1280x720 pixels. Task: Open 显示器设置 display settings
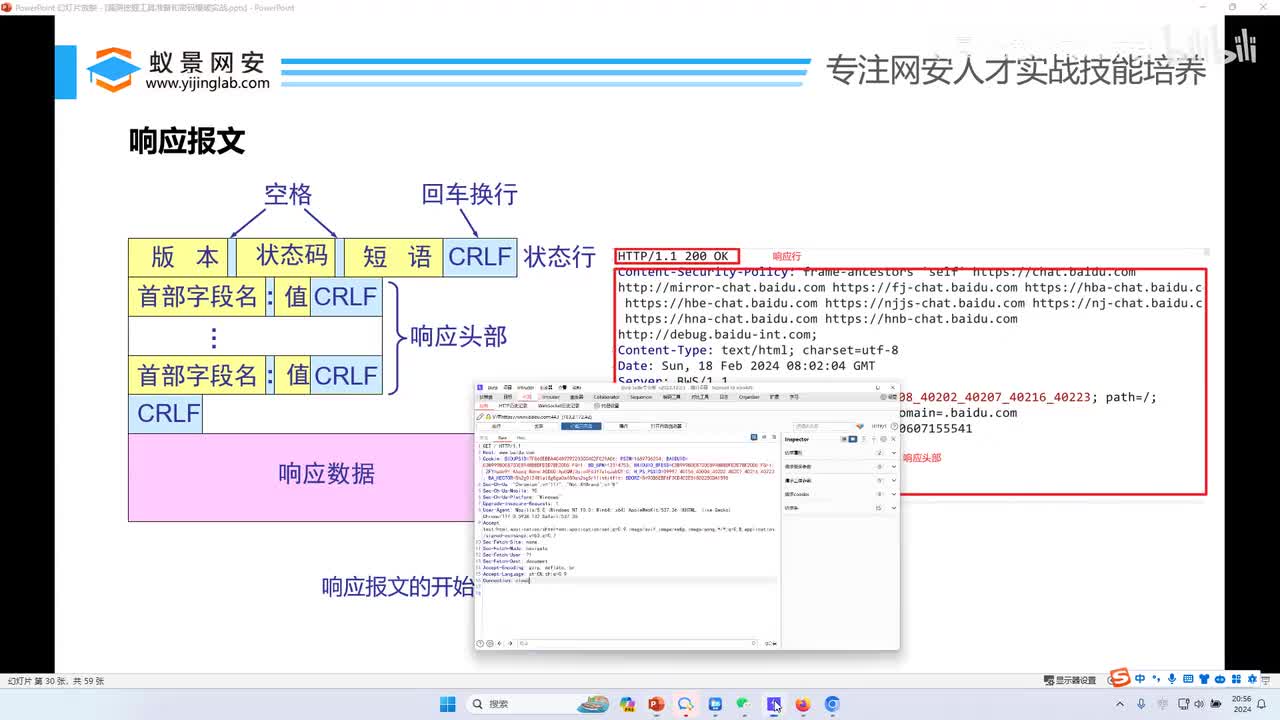coord(1070,680)
